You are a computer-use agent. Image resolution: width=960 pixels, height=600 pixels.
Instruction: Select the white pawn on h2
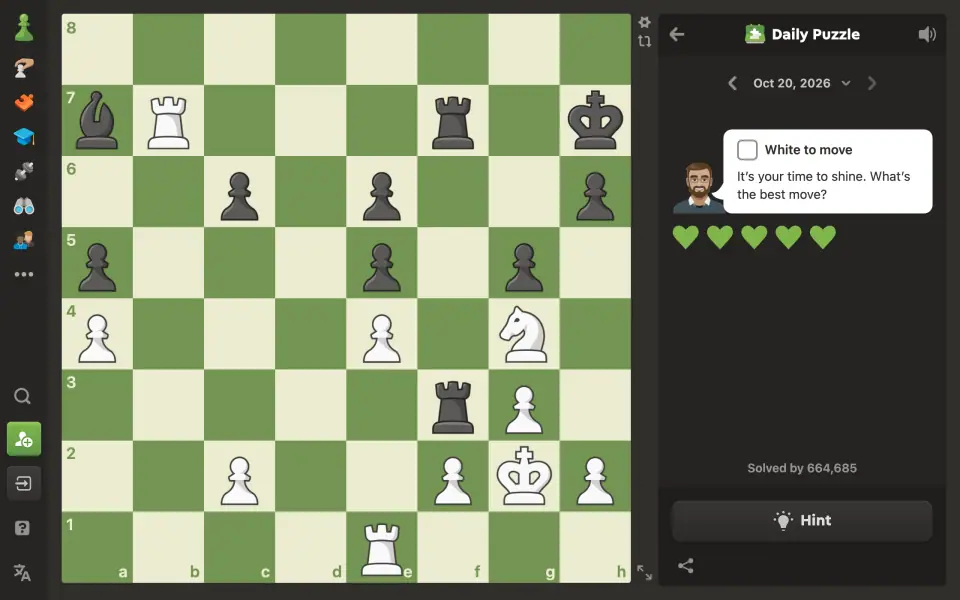click(595, 481)
